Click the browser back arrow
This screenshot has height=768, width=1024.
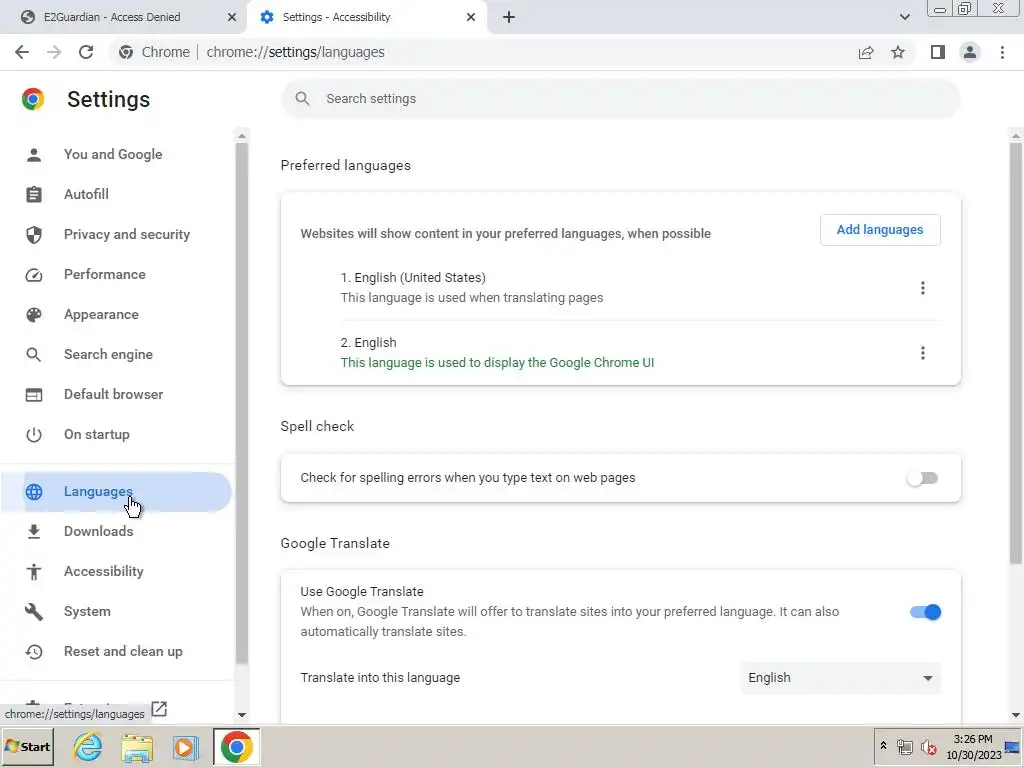click(22, 52)
